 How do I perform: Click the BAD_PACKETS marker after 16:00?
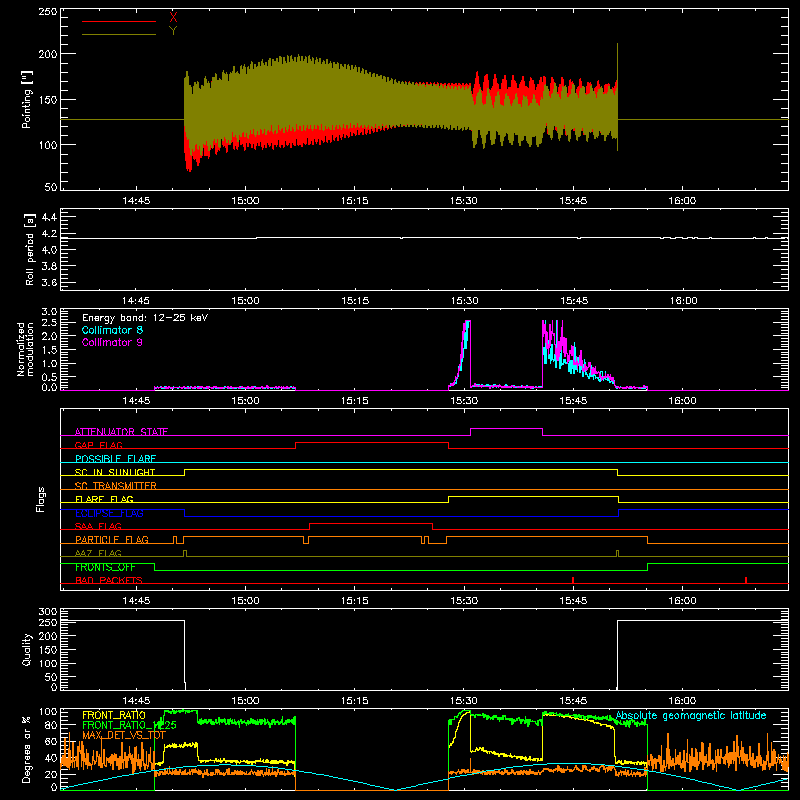[746, 580]
